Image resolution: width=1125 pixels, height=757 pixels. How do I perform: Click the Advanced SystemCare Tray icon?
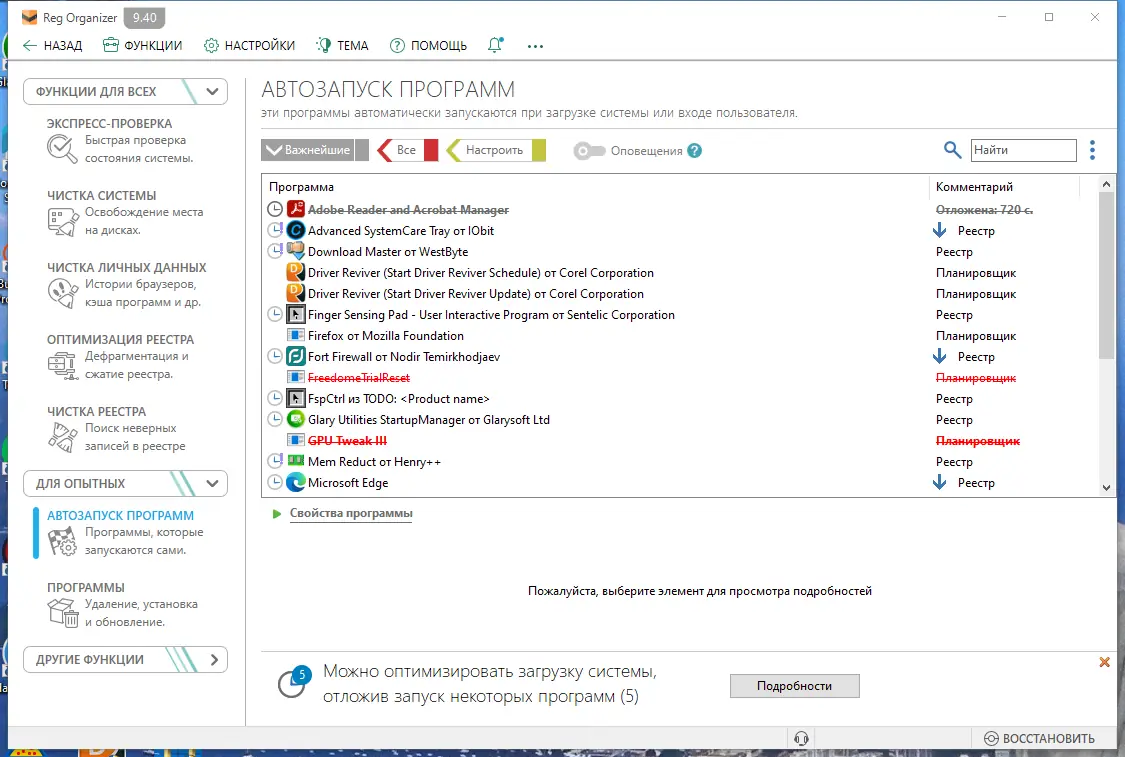coord(296,230)
